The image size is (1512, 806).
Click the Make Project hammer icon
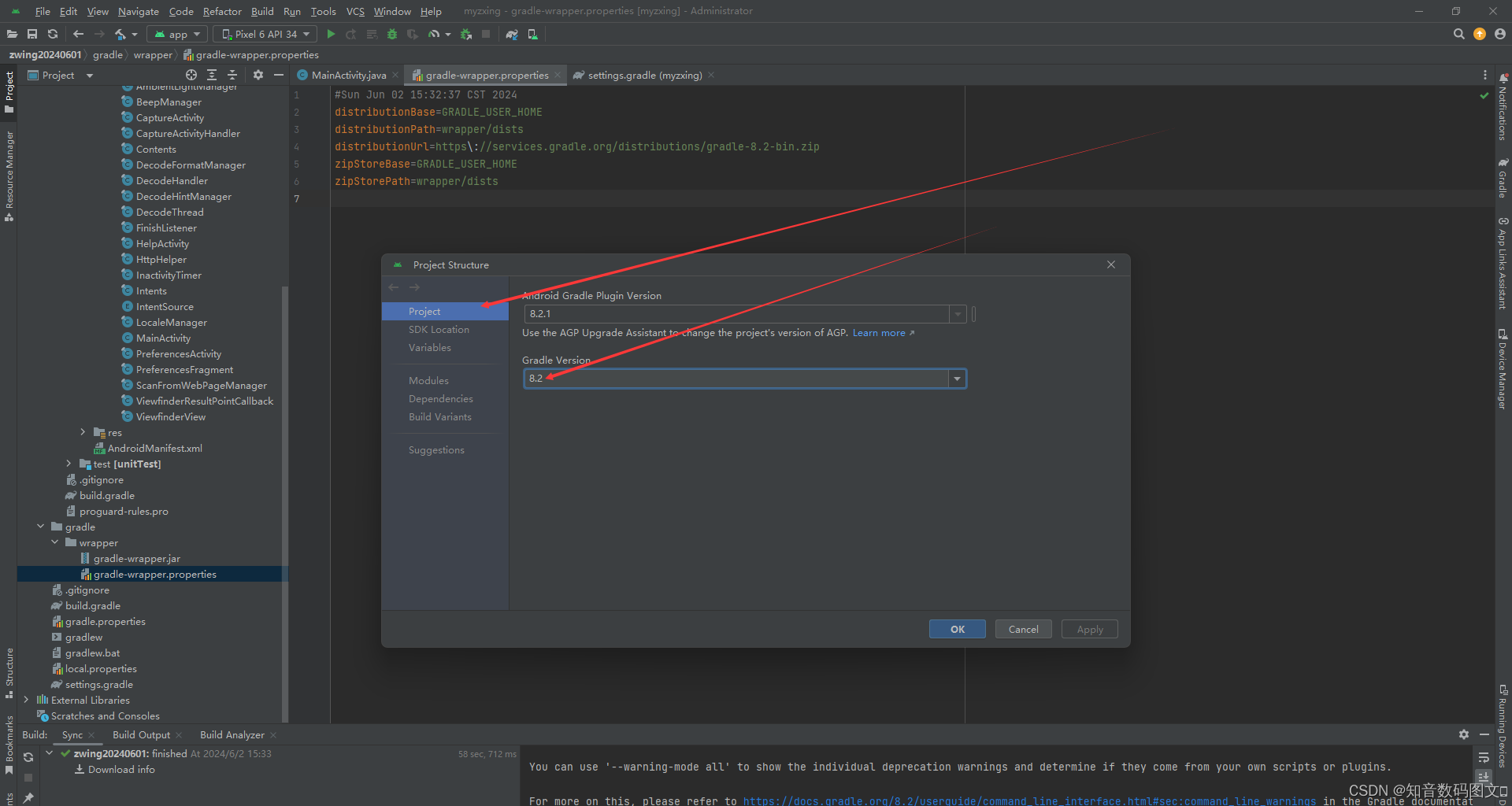coord(120,34)
